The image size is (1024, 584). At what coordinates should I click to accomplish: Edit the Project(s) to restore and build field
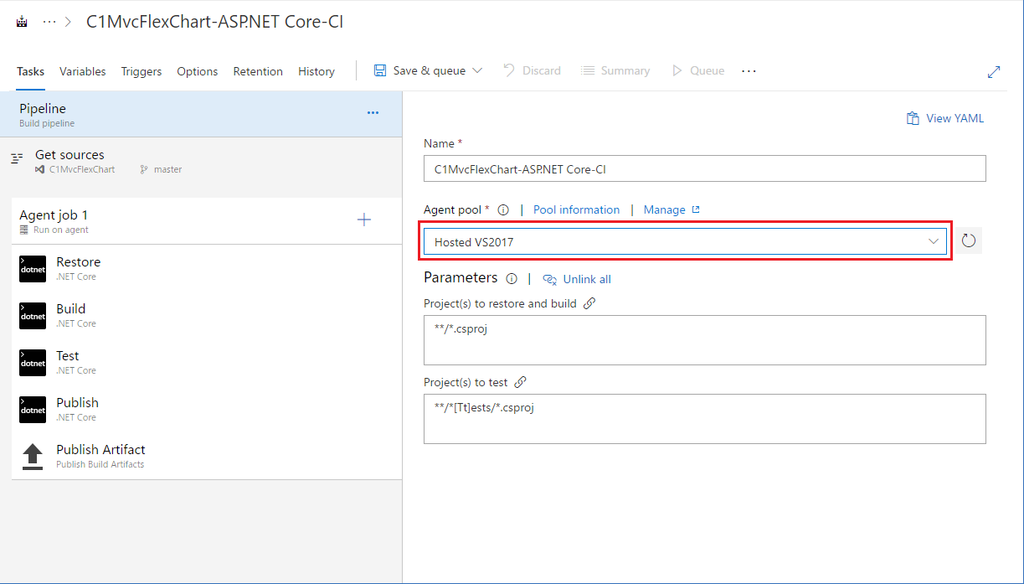coord(705,340)
